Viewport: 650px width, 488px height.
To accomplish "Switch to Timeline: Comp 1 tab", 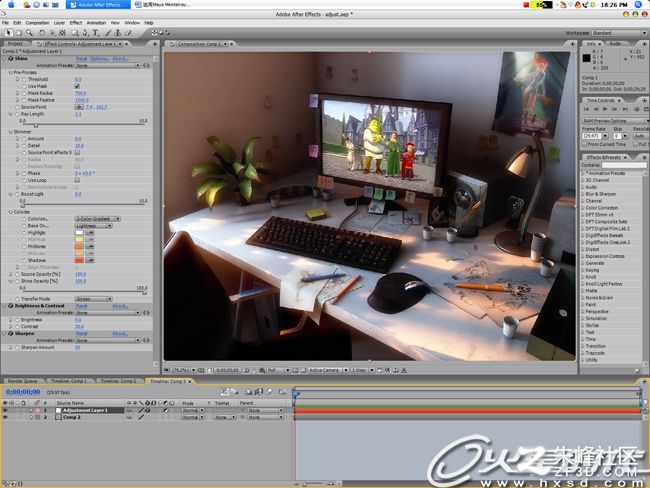I will [69, 381].
